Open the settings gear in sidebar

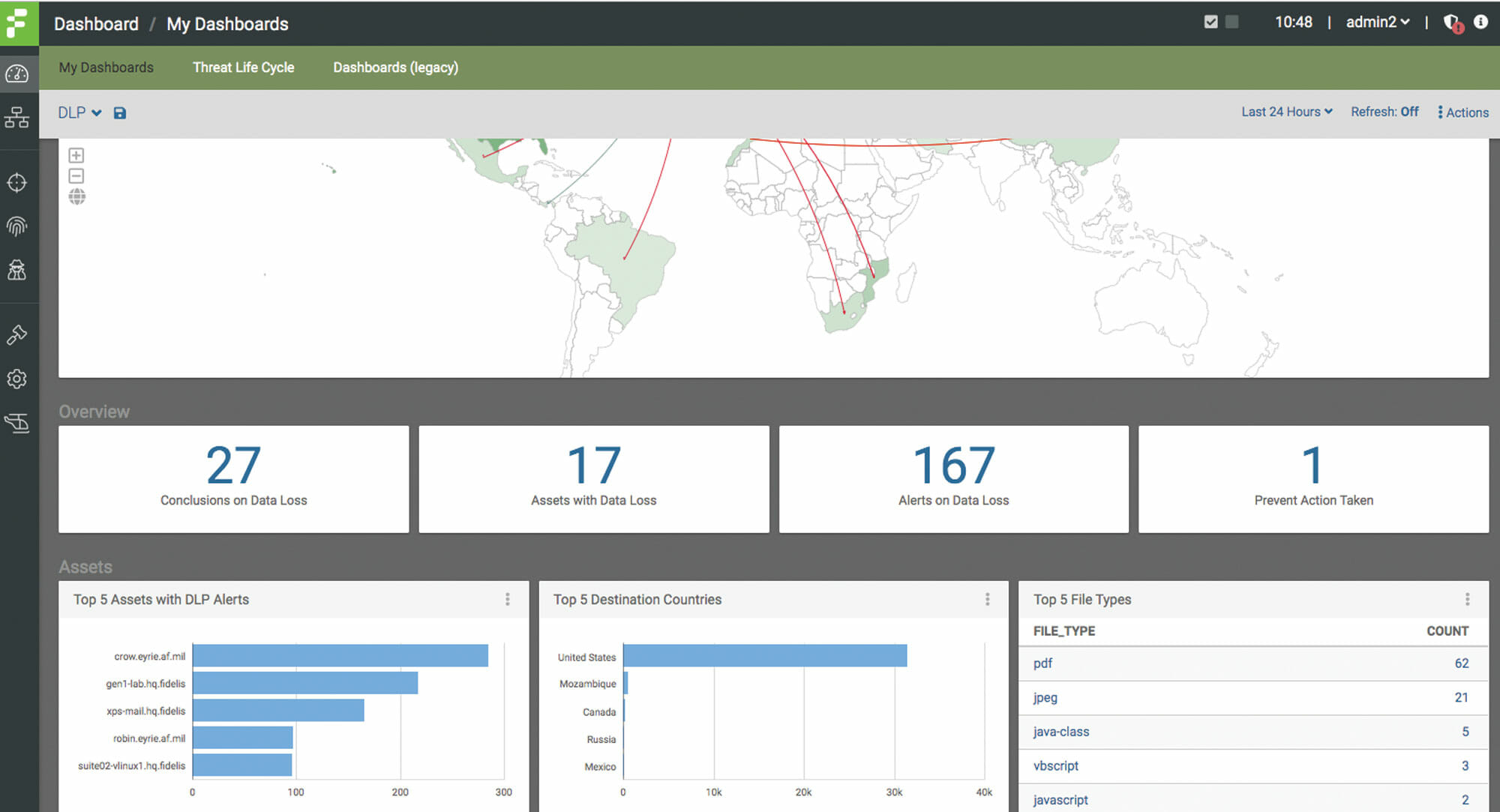pos(18,379)
